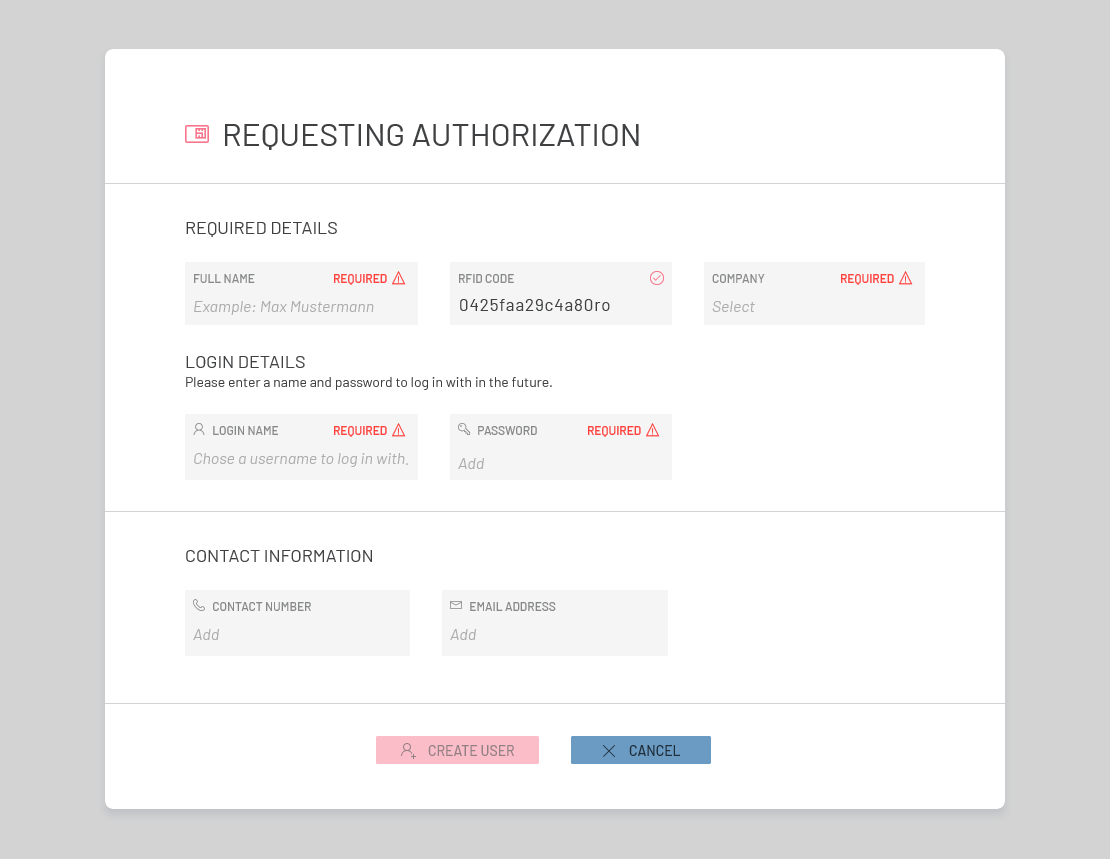Screen dimensions: 1110x859
Task: Click the Email Address input field
Action: (554, 635)
